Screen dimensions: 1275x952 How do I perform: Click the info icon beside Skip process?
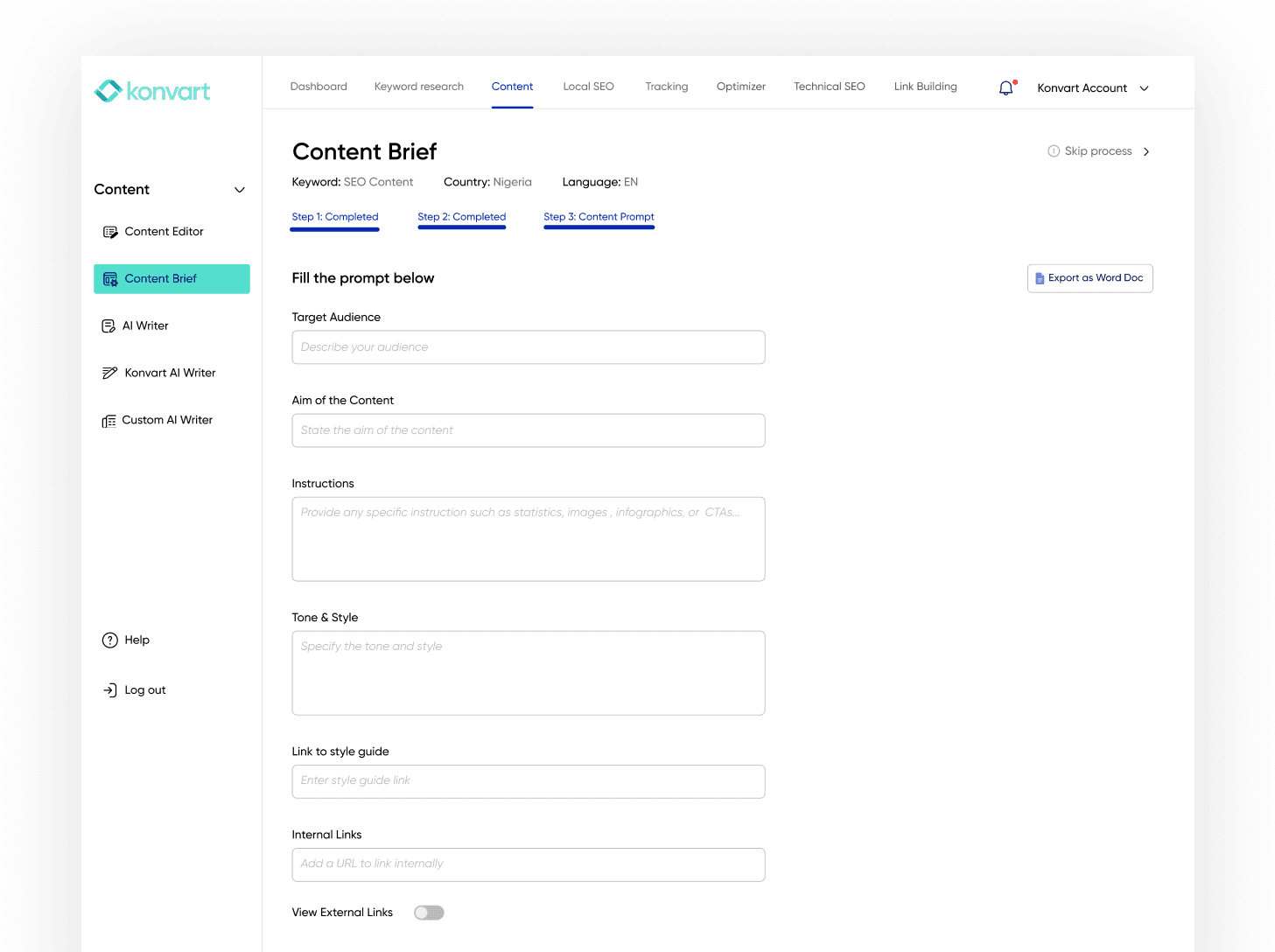(1053, 150)
